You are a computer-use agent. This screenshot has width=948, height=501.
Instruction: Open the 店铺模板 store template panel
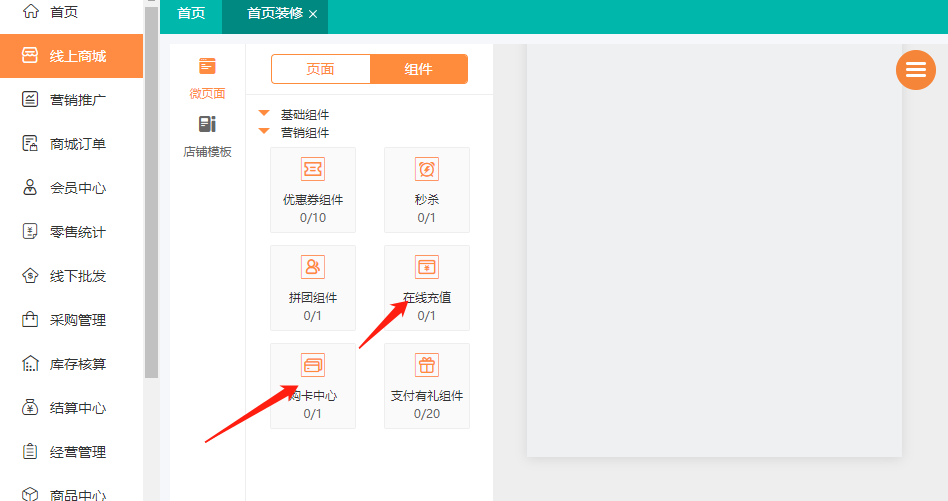(x=207, y=137)
